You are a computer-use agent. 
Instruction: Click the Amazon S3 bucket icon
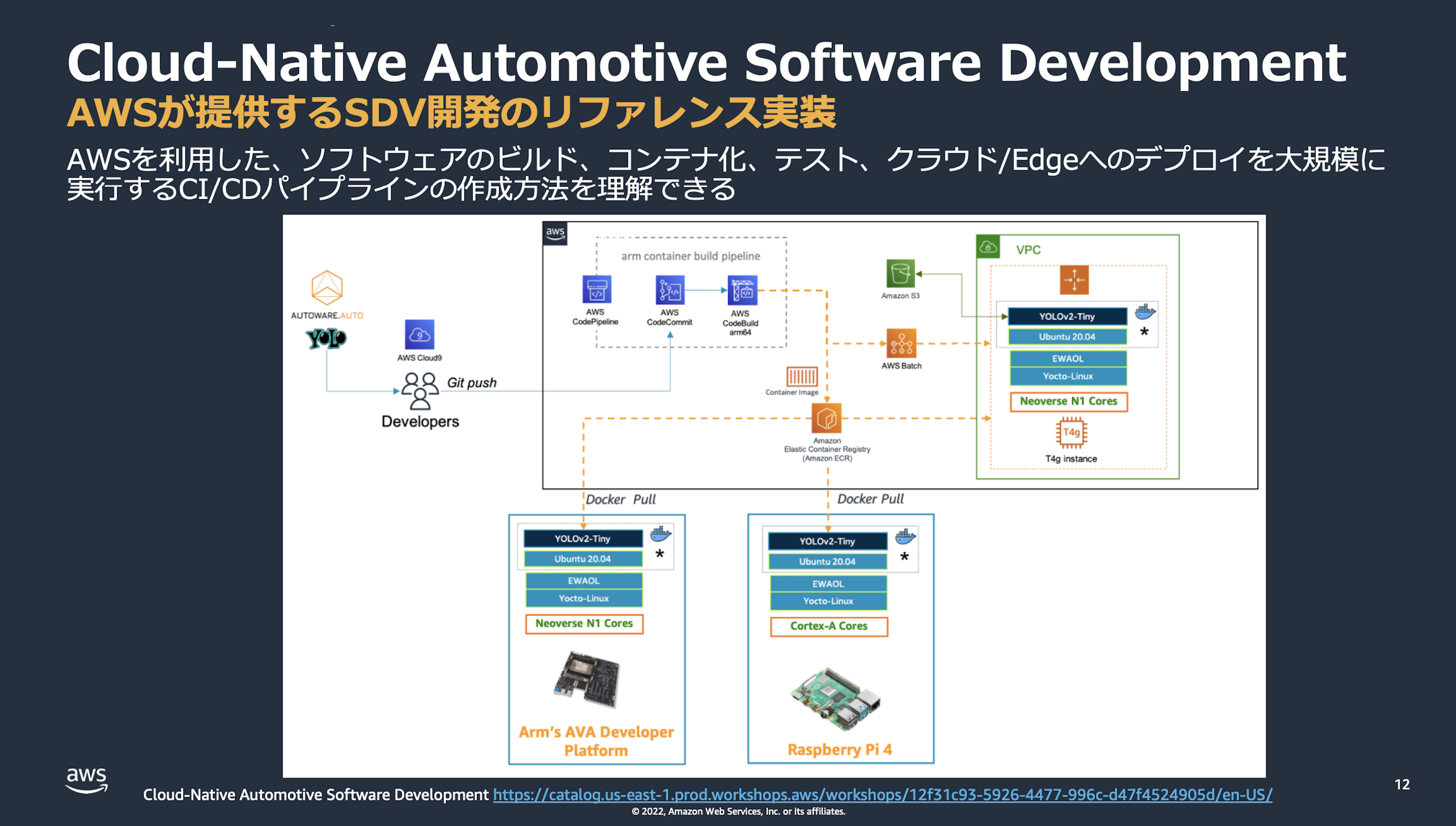pyautogui.click(x=900, y=274)
